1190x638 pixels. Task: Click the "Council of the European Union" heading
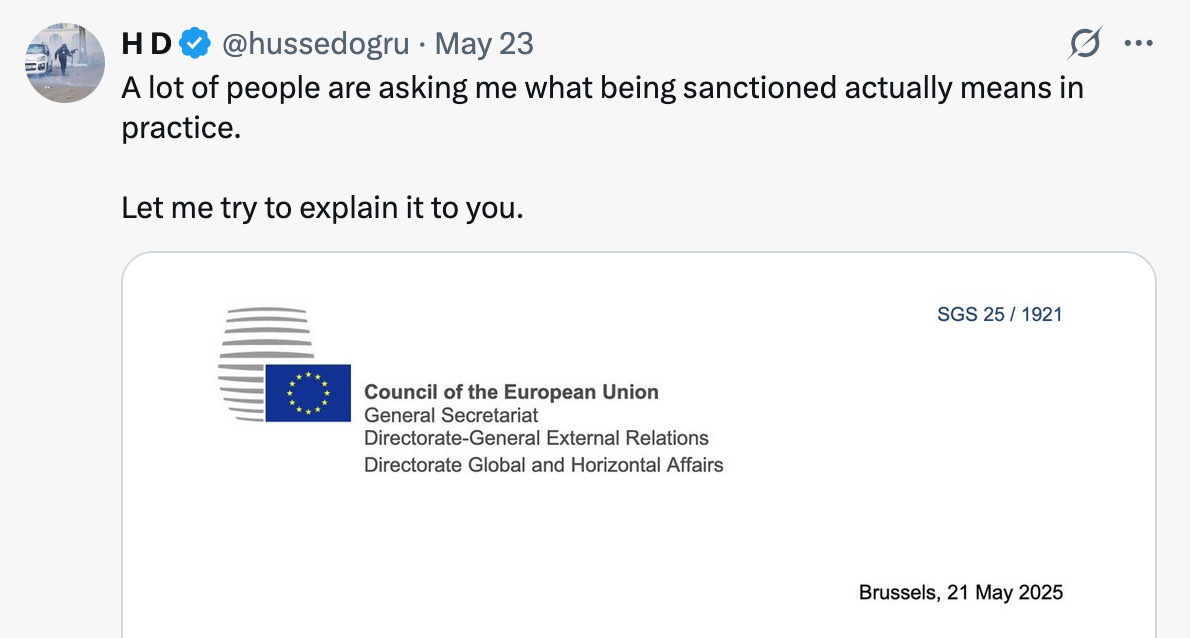(511, 392)
